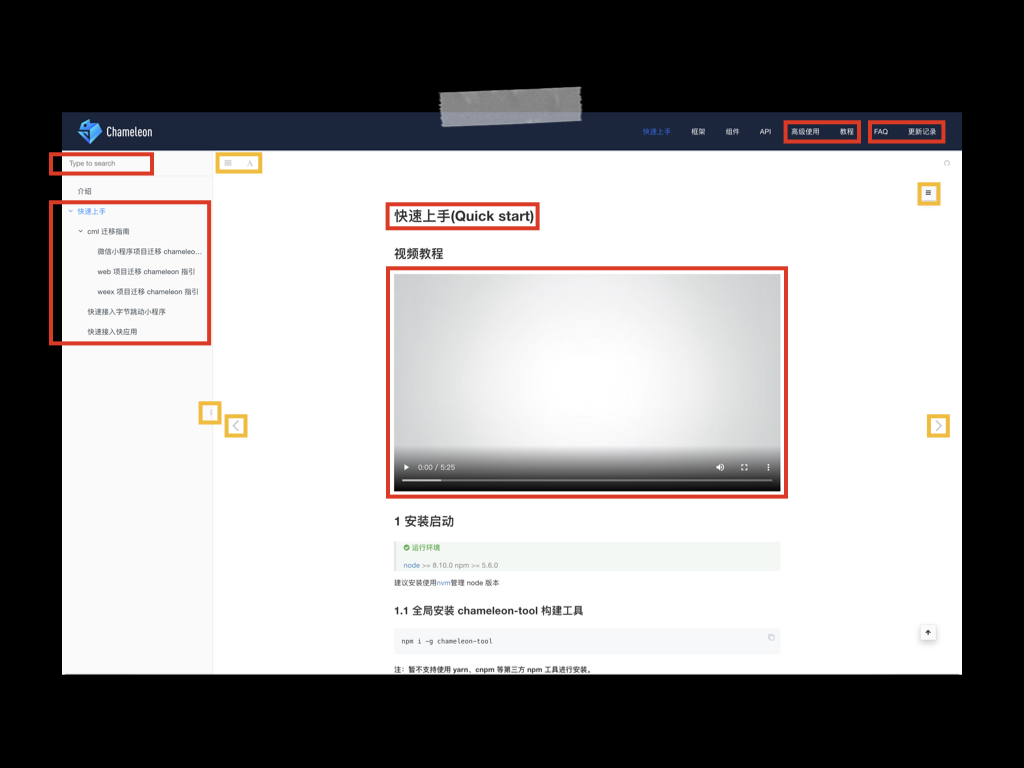Open the 教程 navigation item
The height and width of the screenshot is (768, 1024).
[x=847, y=132]
